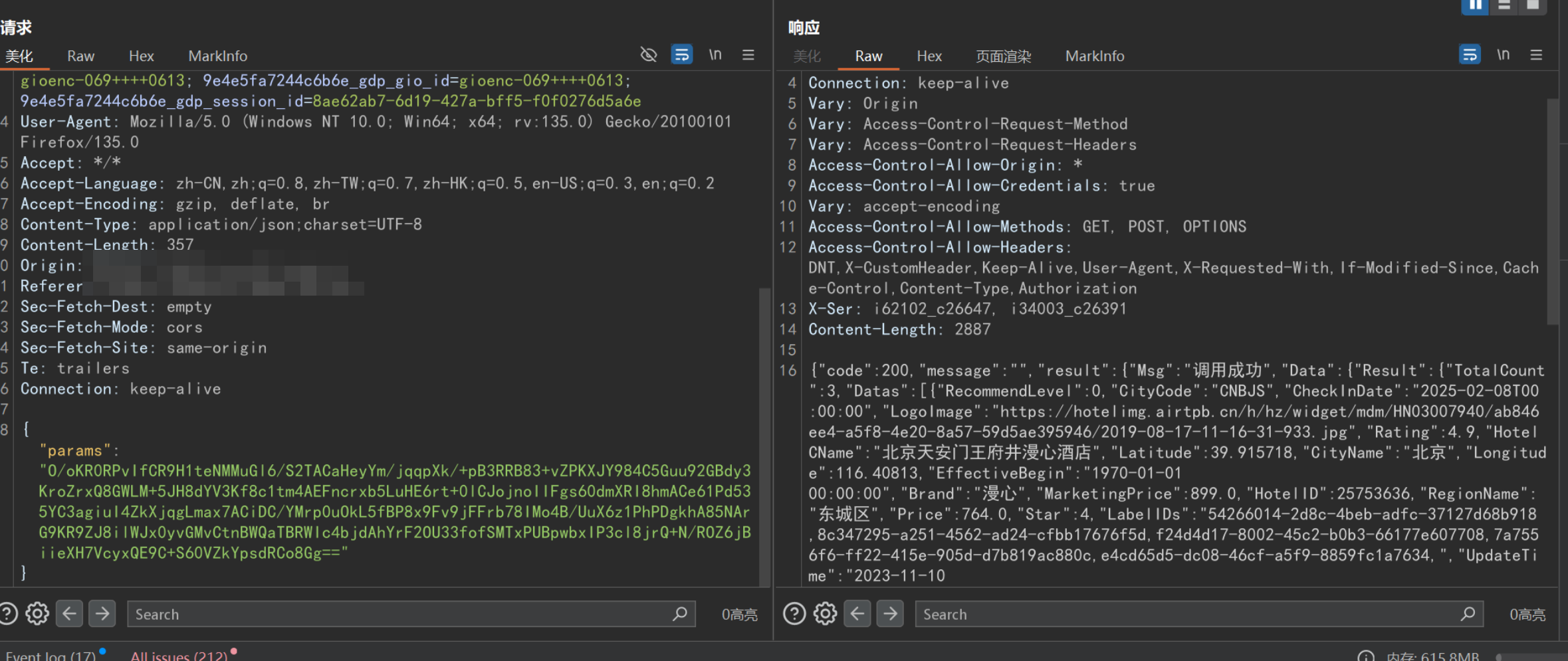The height and width of the screenshot is (661, 1568).
Task: Open help icon beside request search
Action: 7,613
